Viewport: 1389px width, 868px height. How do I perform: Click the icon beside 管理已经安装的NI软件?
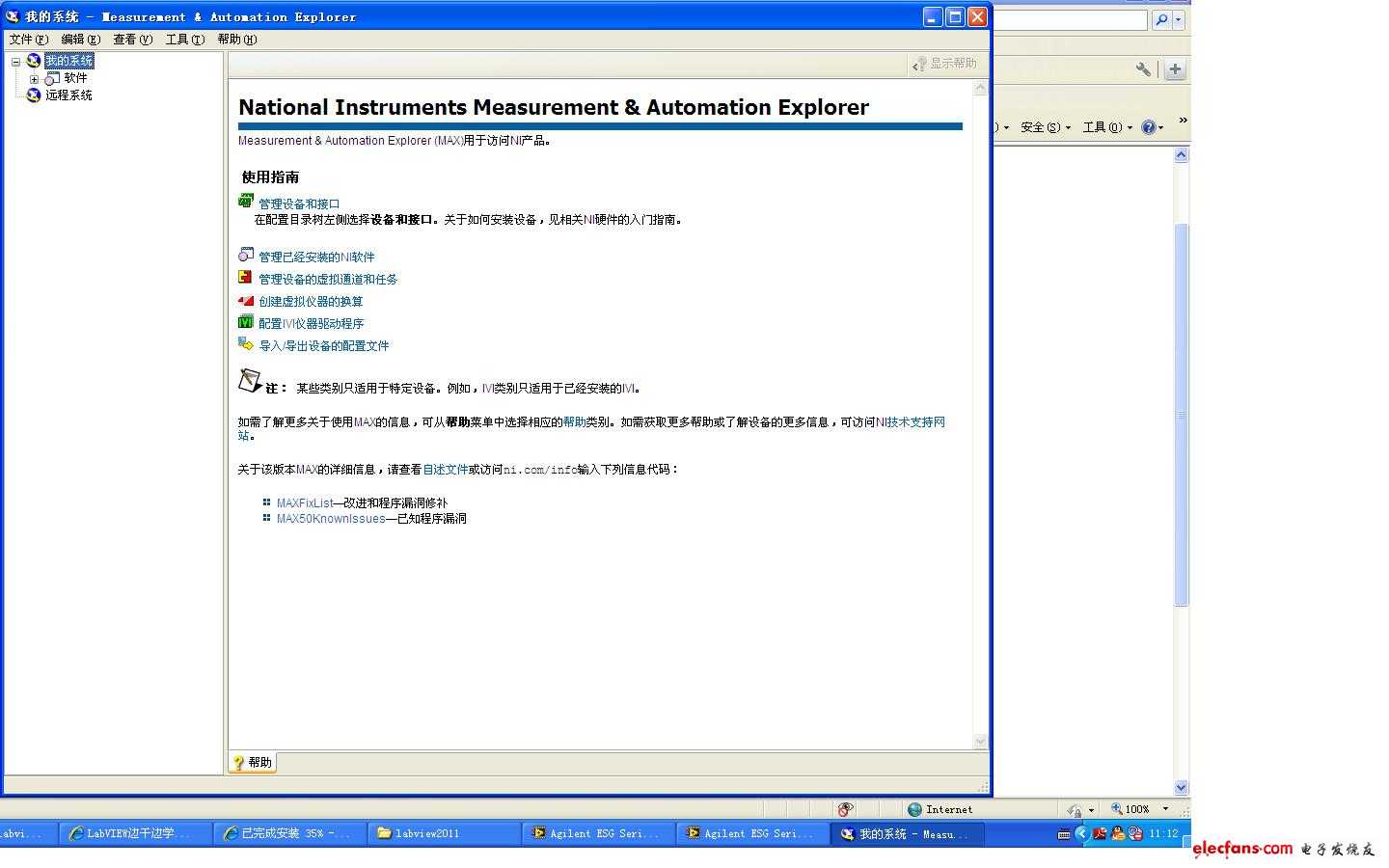click(x=246, y=256)
